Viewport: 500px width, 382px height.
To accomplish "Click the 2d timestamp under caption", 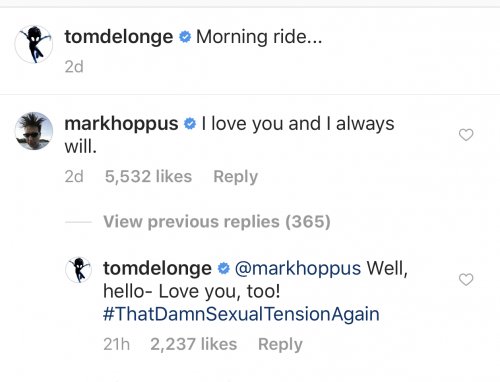I will coord(74,67).
